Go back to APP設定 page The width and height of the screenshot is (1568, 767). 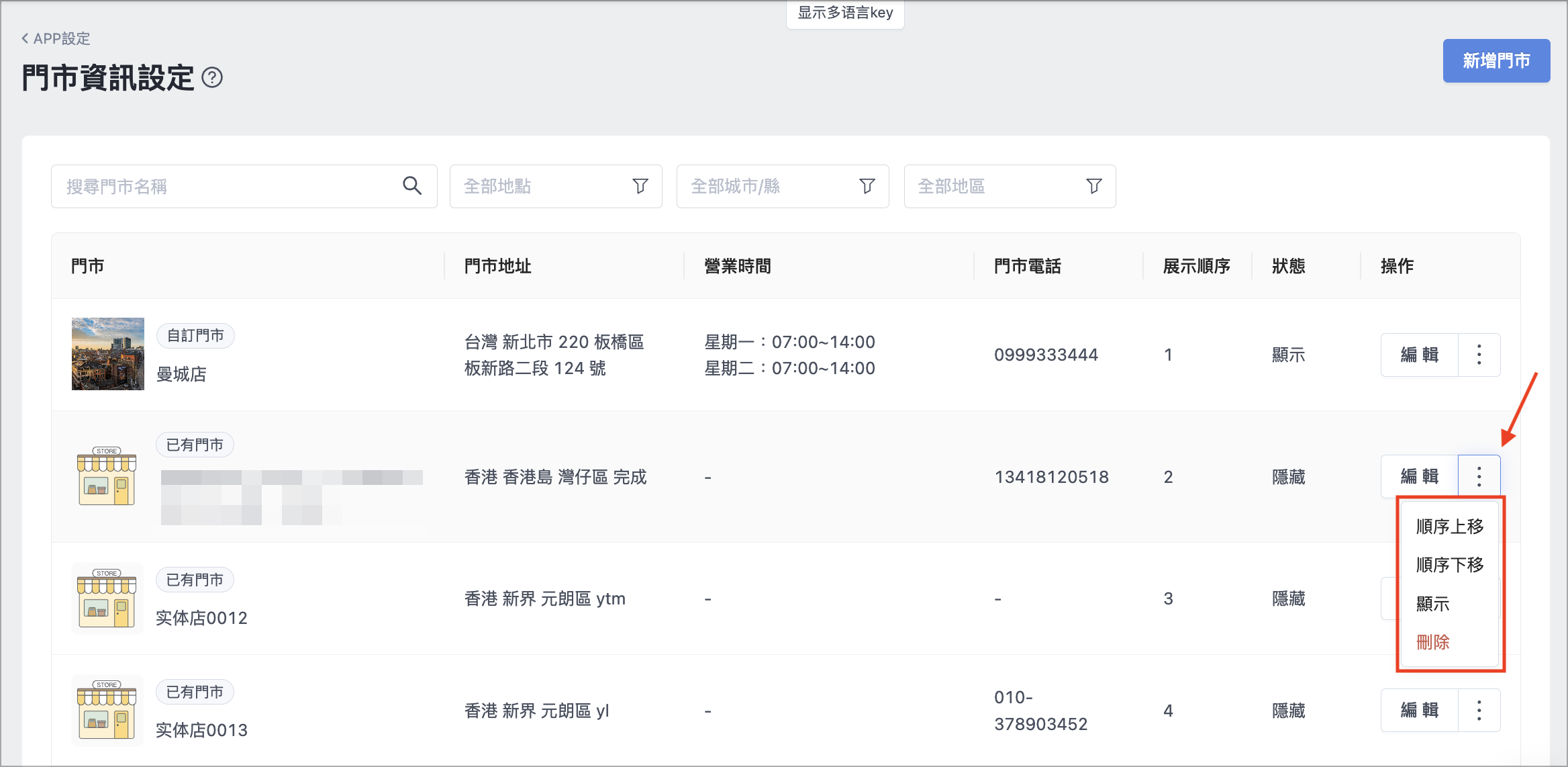click(x=56, y=38)
